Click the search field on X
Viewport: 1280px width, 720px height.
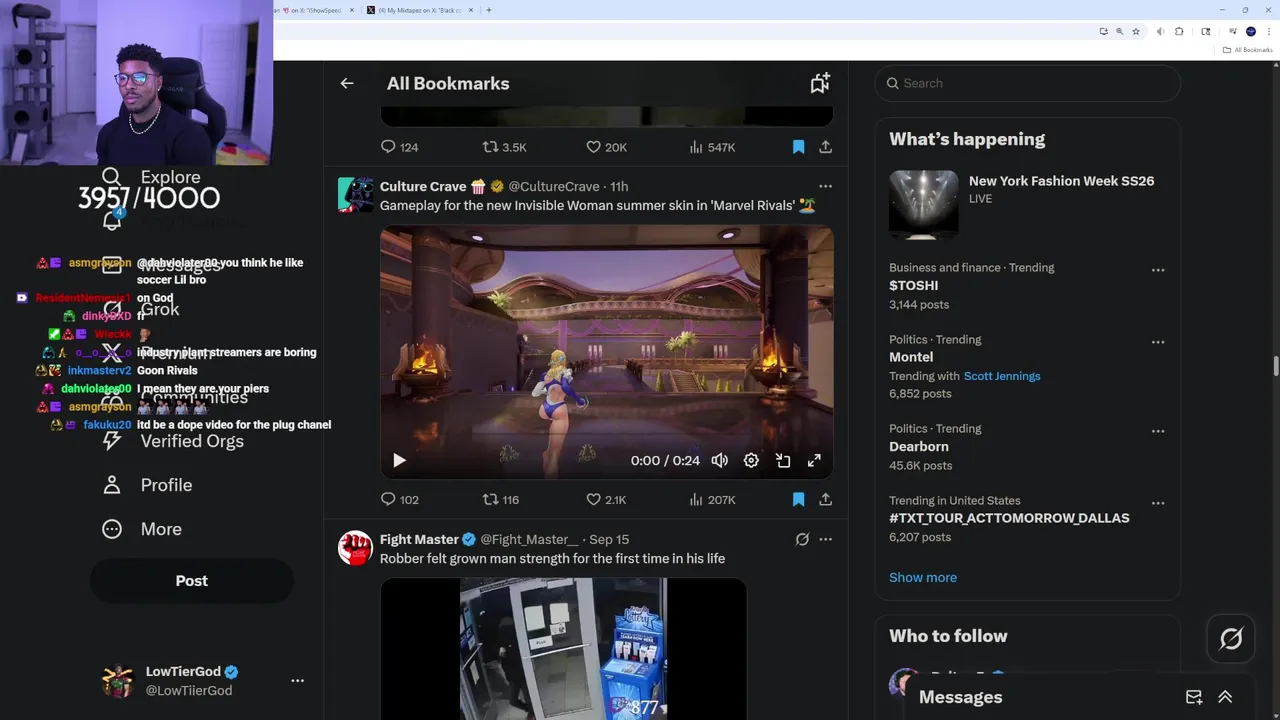[1028, 83]
